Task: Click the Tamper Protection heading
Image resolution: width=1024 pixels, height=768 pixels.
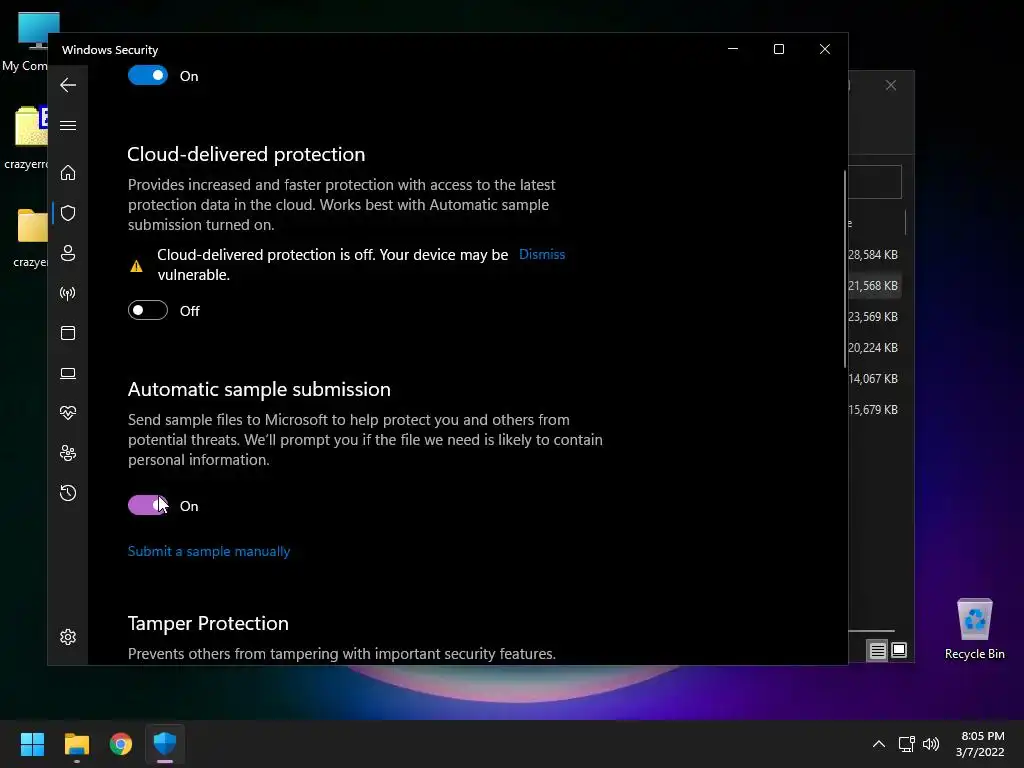Action: [208, 623]
